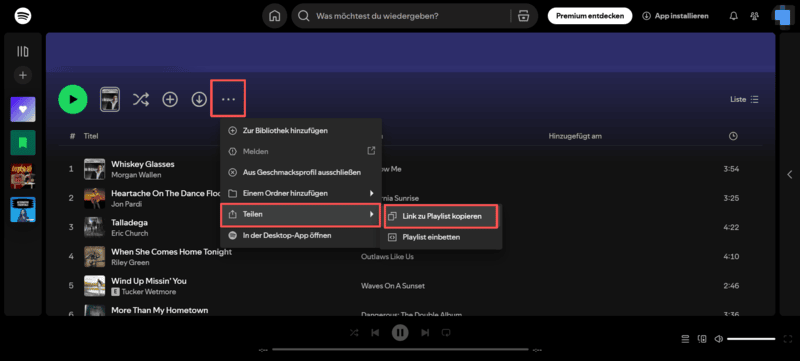Open Your Episodes green bookmark item

click(x=23, y=143)
